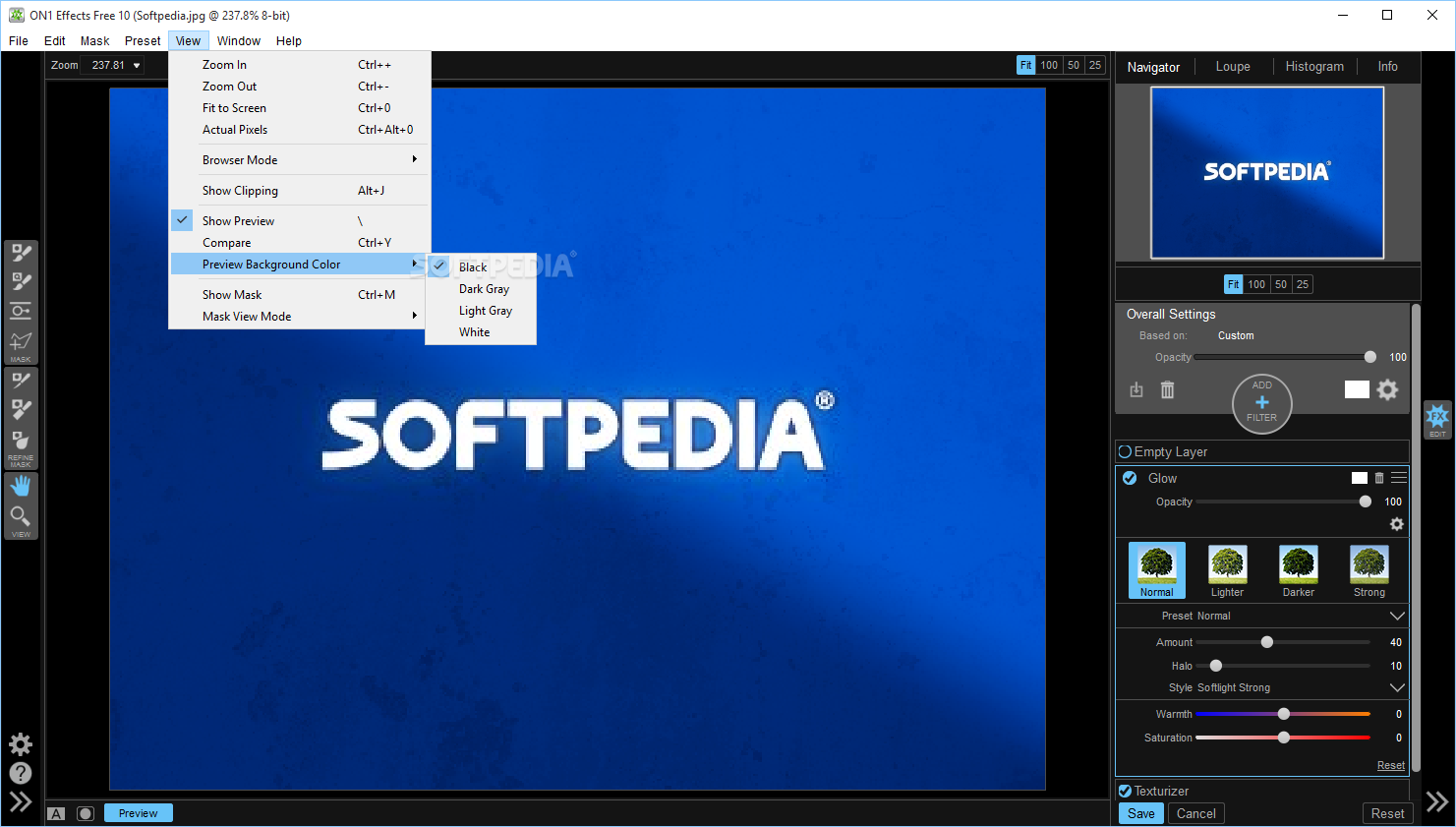Click the 50 zoom button above canvas

pyautogui.click(x=1074, y=65)
